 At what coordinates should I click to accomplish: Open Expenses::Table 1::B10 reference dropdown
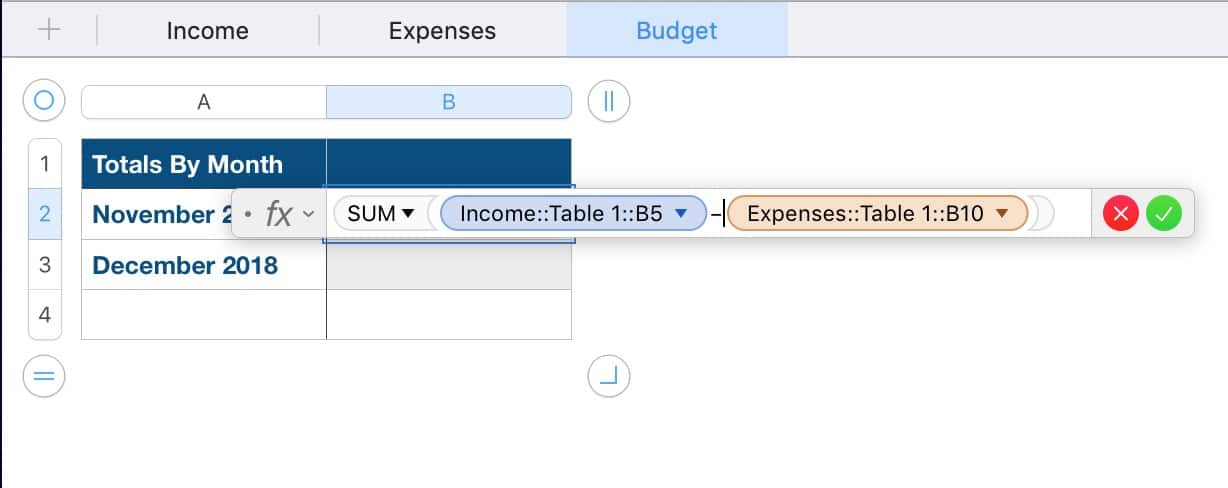1002,213
